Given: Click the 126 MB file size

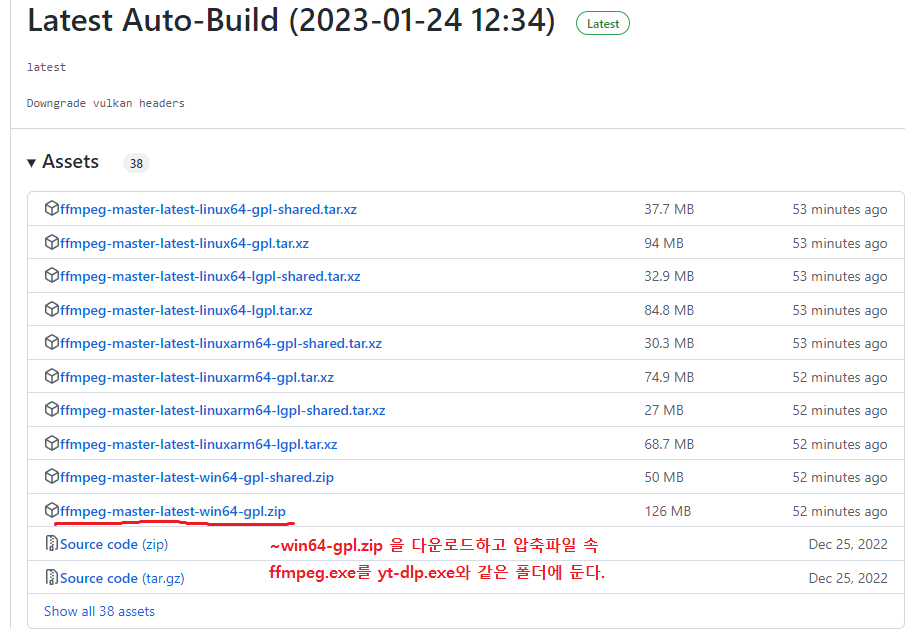Looking at the screenshot, I should [x=668, y=511].
